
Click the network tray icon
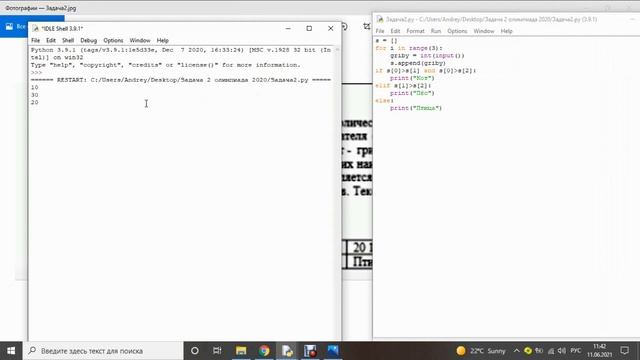pos(551,351)
